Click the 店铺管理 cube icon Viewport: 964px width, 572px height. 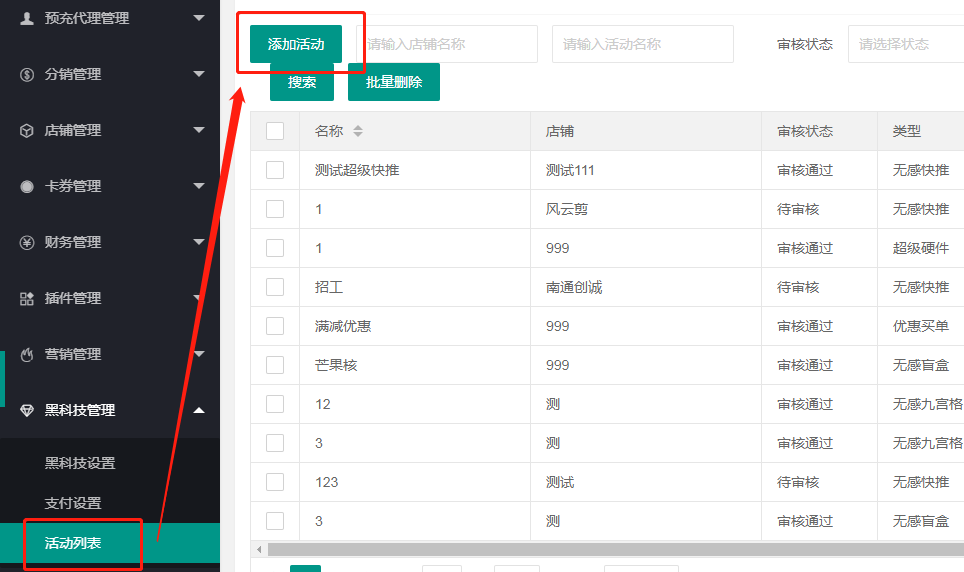26,131
